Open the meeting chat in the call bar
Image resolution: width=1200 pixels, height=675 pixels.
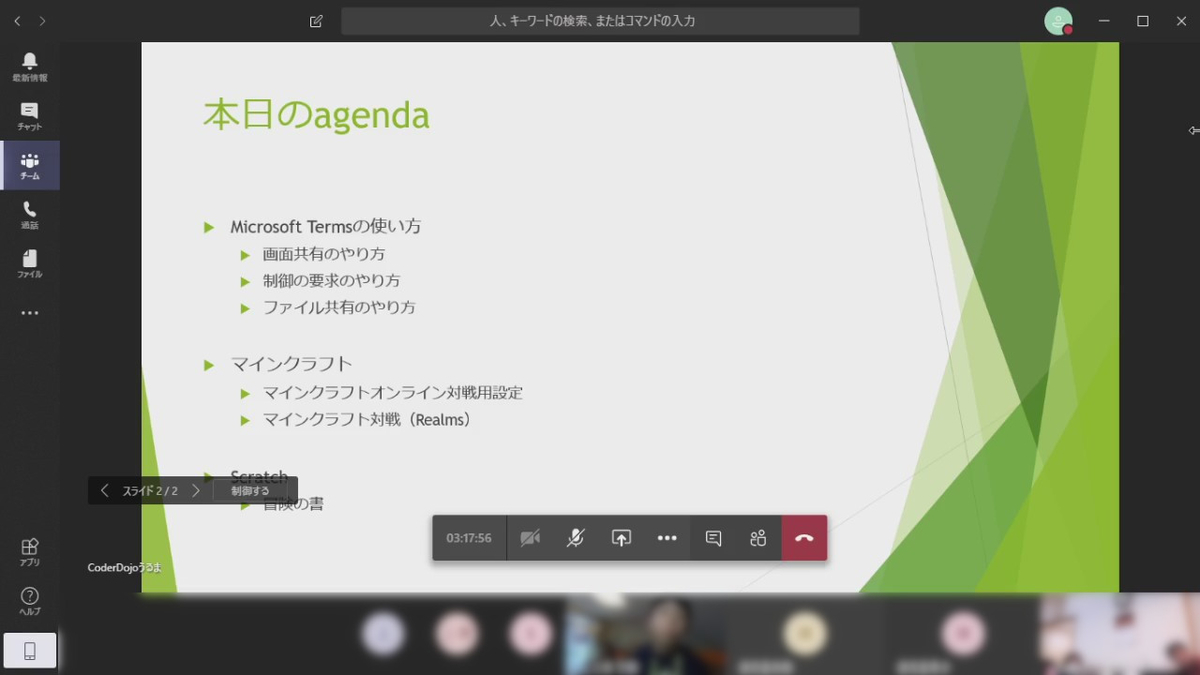[x=712, y=538]
